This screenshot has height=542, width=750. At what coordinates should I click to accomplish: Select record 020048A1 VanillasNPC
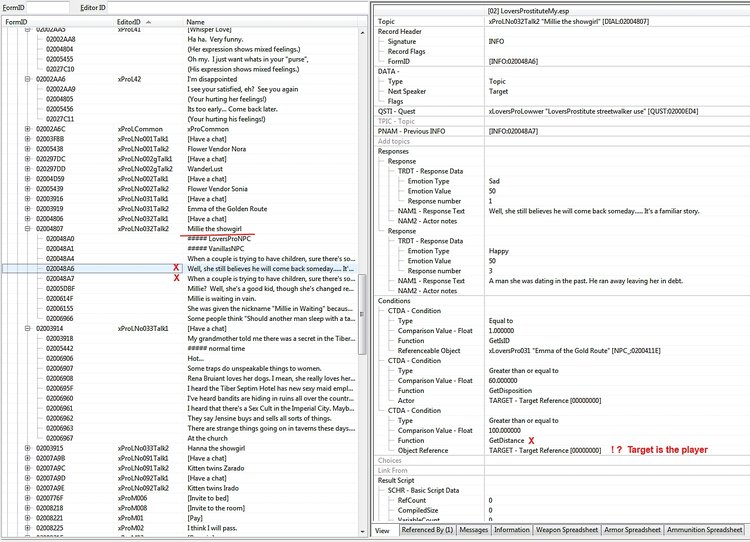click(179, 249)
